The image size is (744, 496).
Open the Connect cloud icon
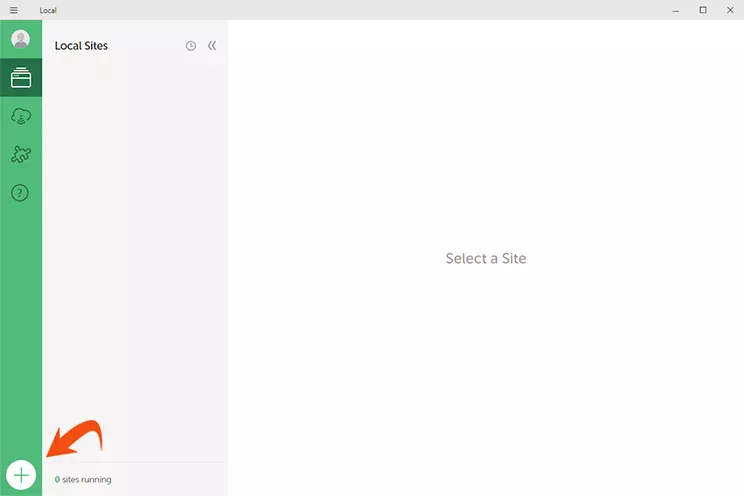click(21, 116)
